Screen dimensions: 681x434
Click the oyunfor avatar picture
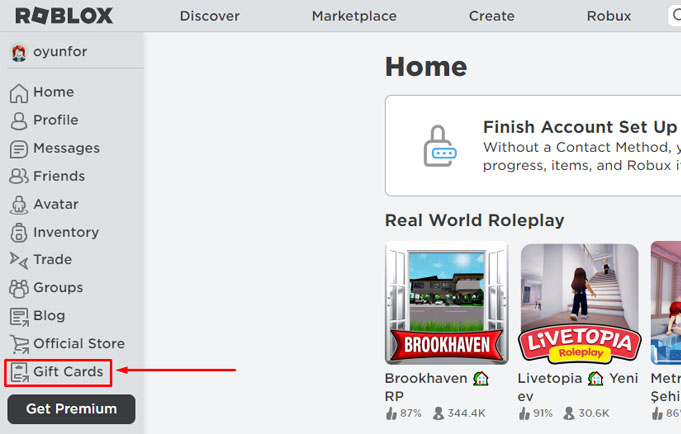tap(19, 52)
